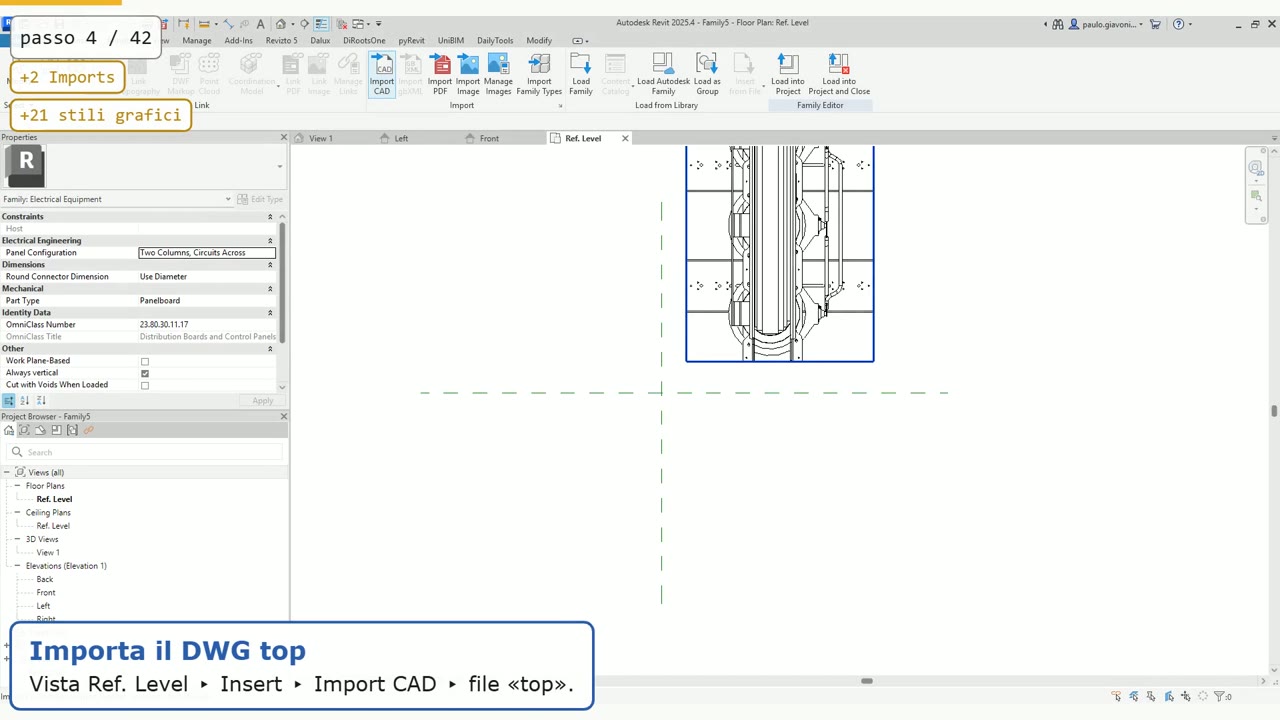The image size is (1280, 720).
Task: Click the Help question mark icon
Action: pos(1179,24)
